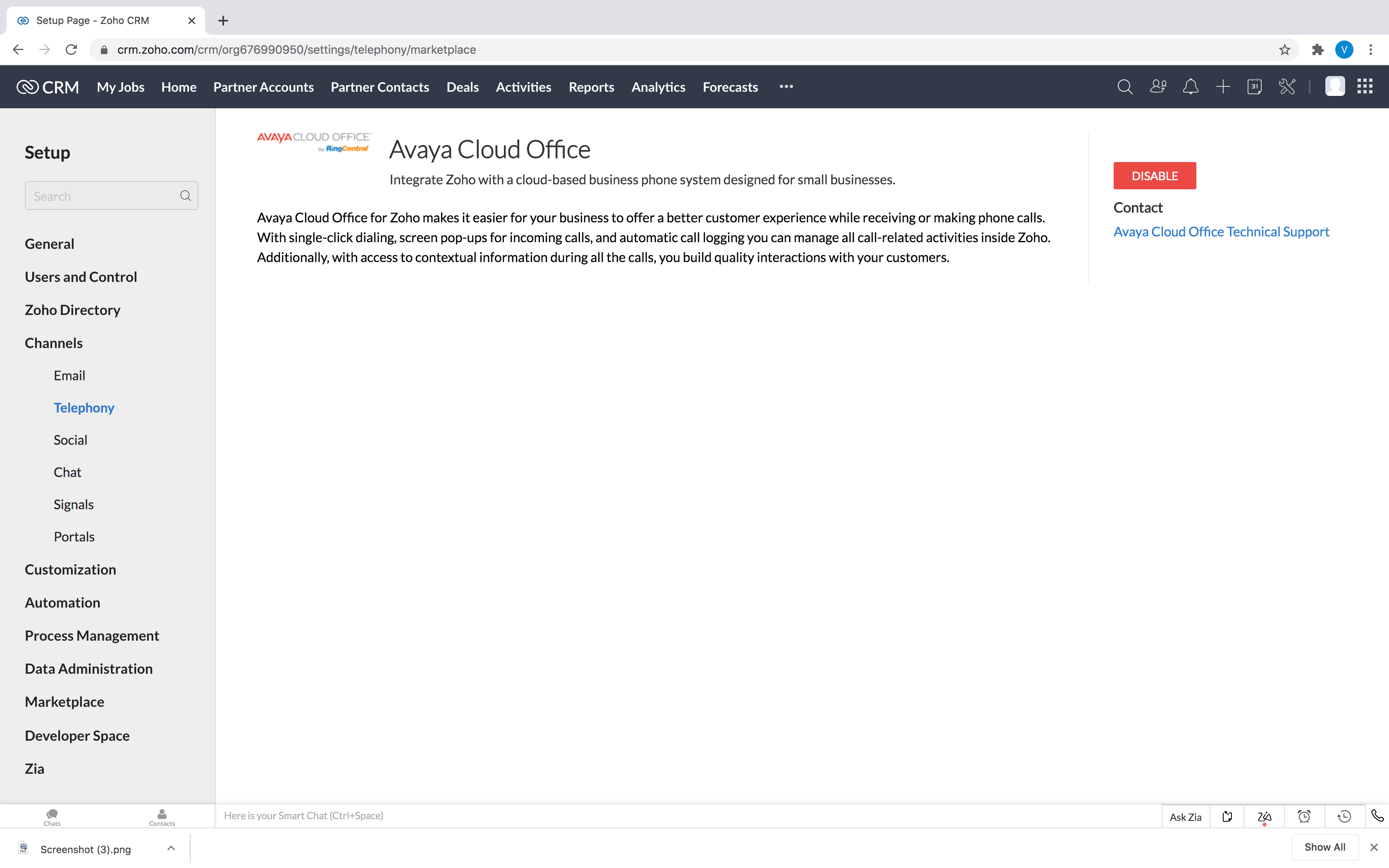Click the Zoho CRM logo
The image size is (1389, 868).
48,87
